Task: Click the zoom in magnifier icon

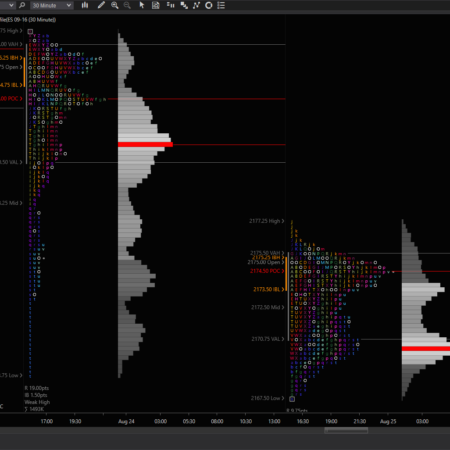Action: [x=115, y=5]
